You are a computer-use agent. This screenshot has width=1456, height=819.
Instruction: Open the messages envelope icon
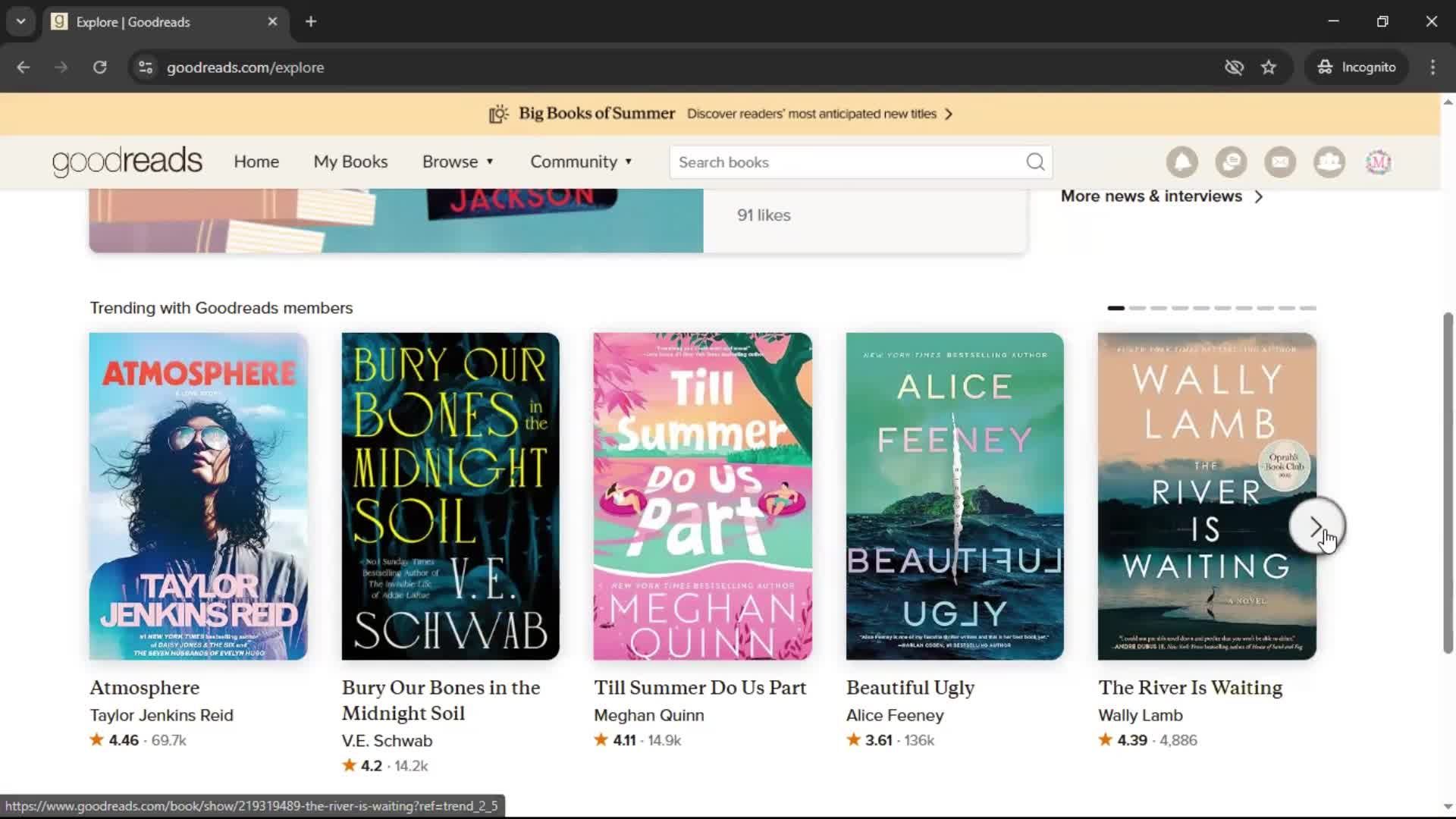coord(1280,162)
